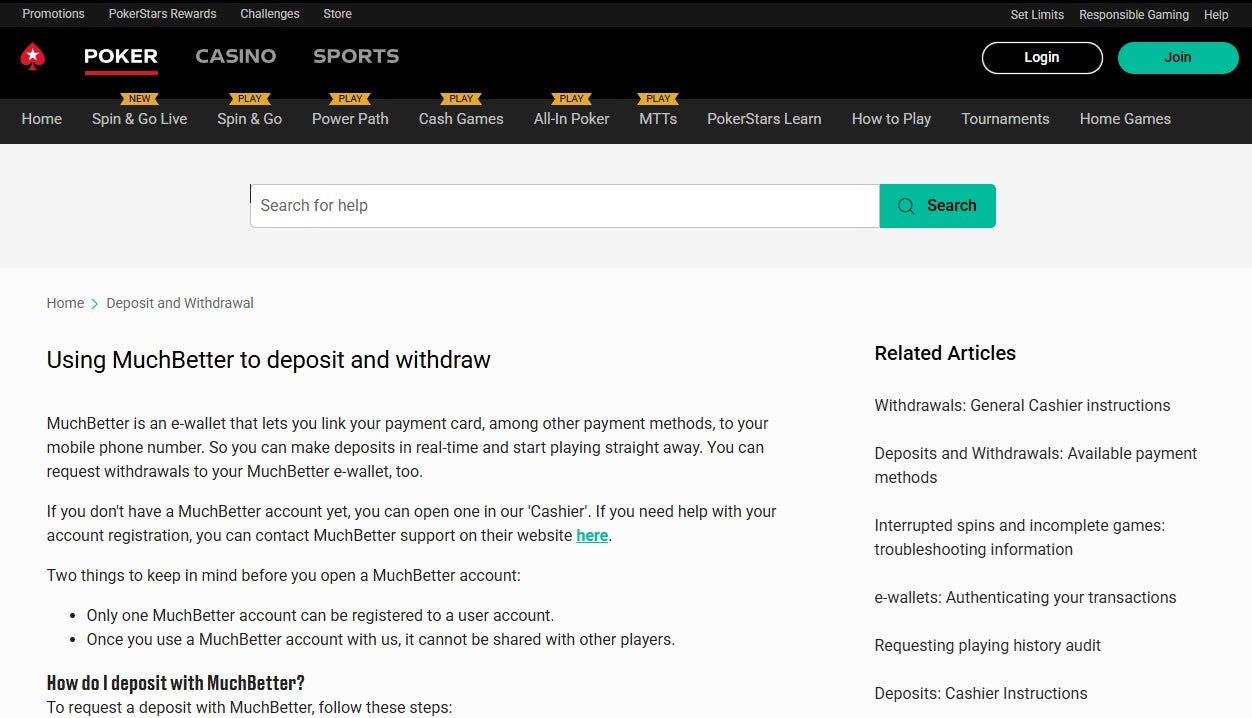This screenshot has width=1252, height=718.
Task: Click the PLAY badge above All-In Poker
Action: click(x=570, y=98)
